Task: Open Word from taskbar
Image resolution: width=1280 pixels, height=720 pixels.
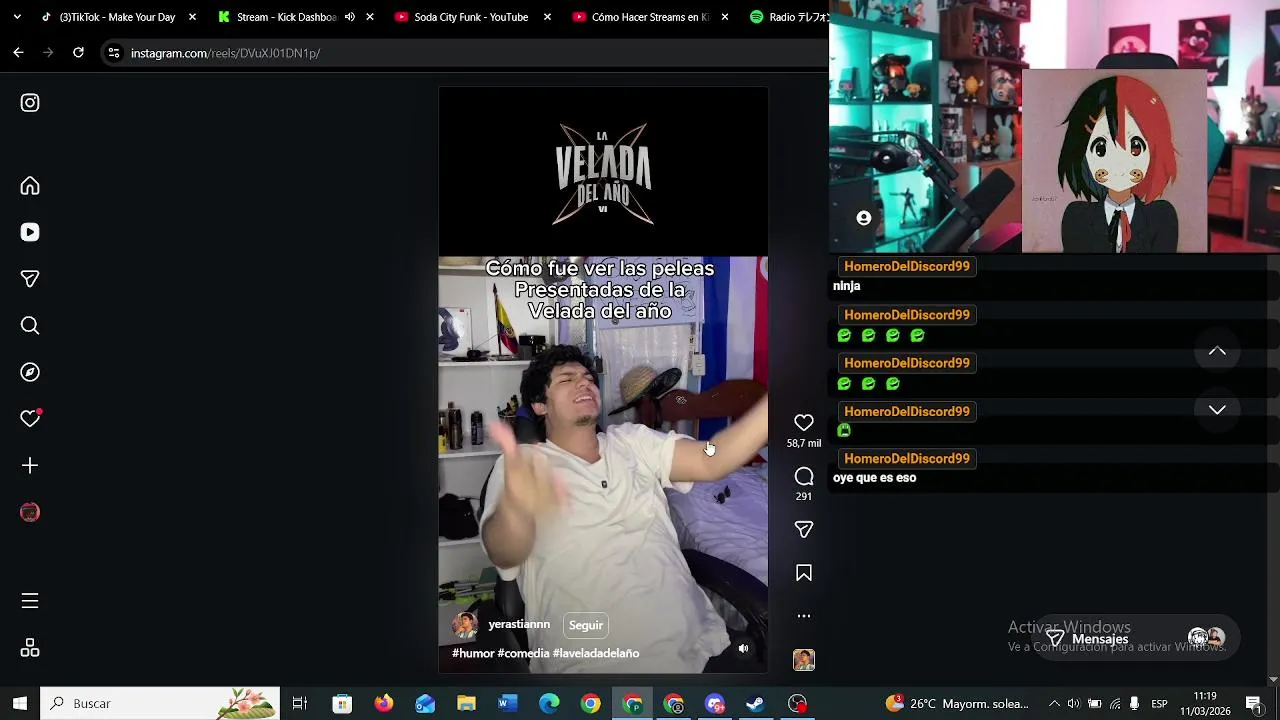Action: 507,703
